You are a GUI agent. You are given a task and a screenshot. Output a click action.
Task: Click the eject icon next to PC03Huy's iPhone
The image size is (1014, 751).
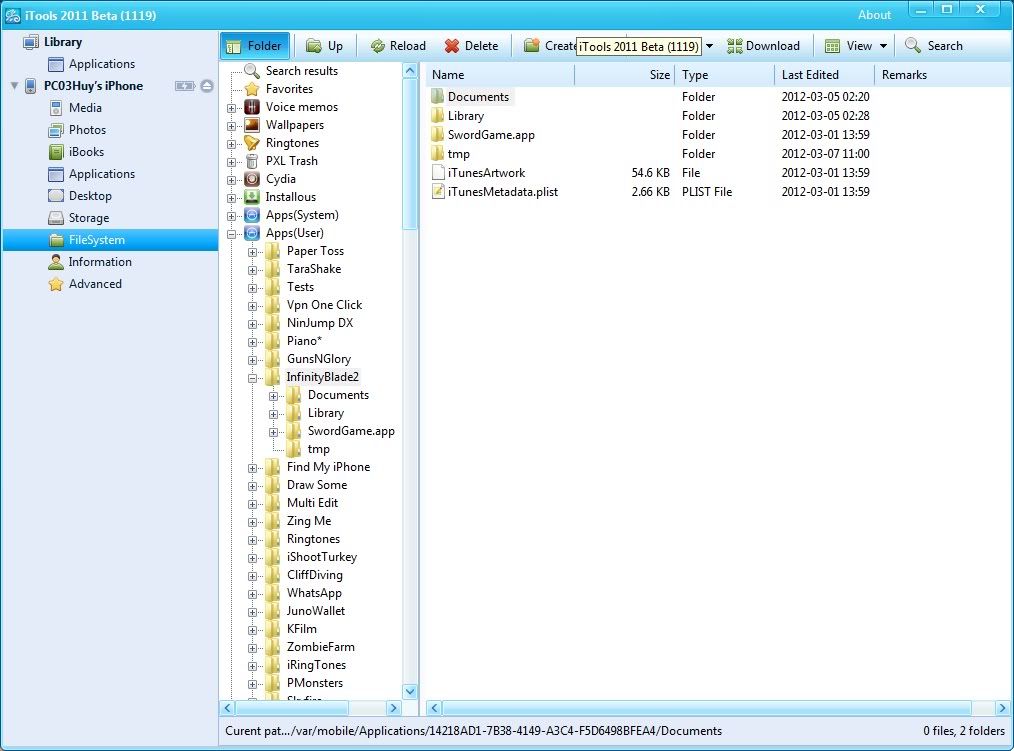pos(207,85)
